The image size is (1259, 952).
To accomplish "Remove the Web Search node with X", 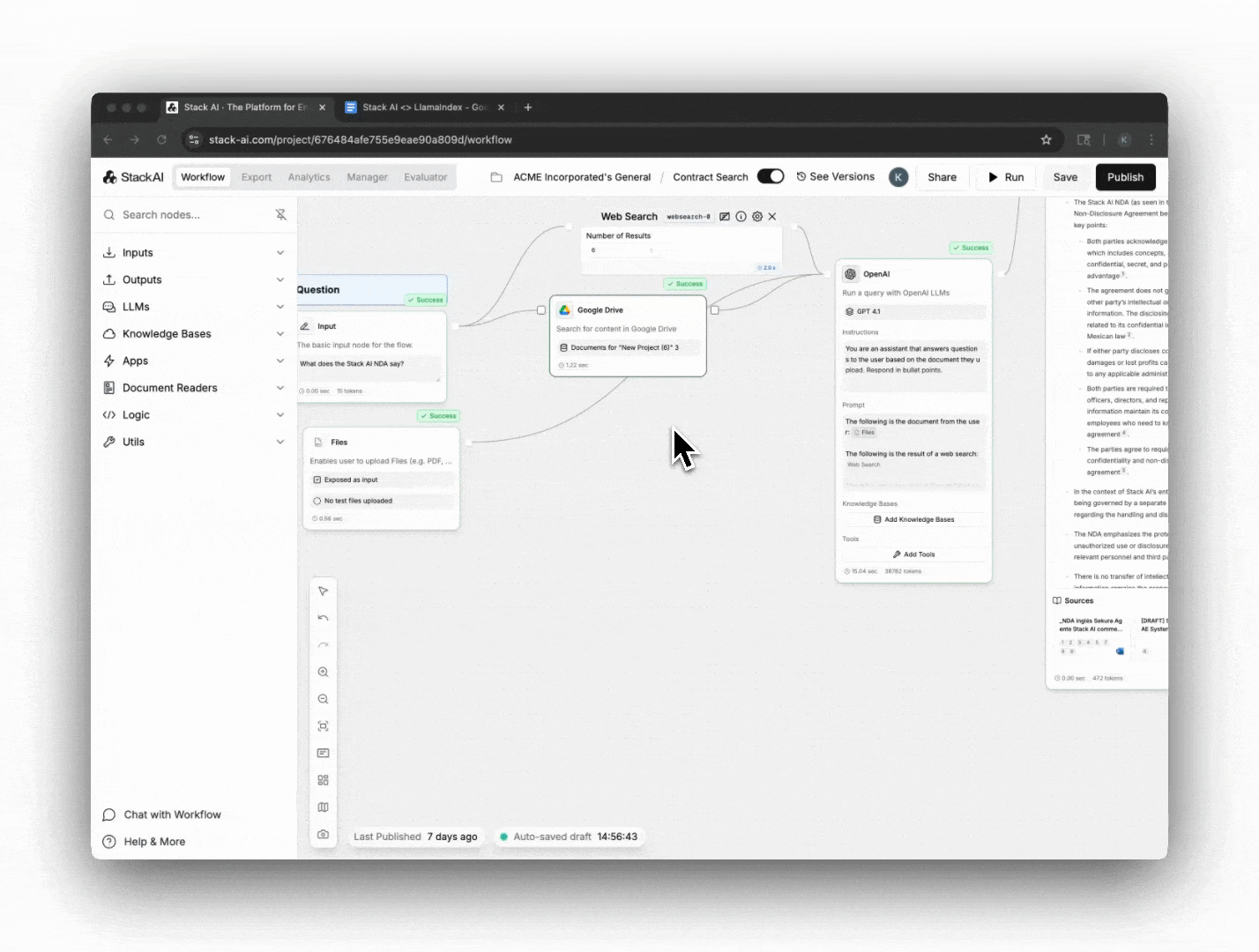I will click(x=772, y=216).
